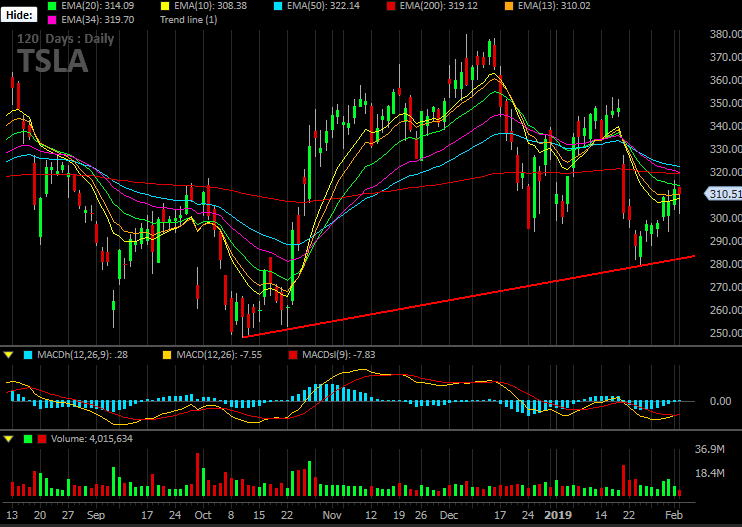Select the EMA(10): 308.38 legend label

[211, 6]
